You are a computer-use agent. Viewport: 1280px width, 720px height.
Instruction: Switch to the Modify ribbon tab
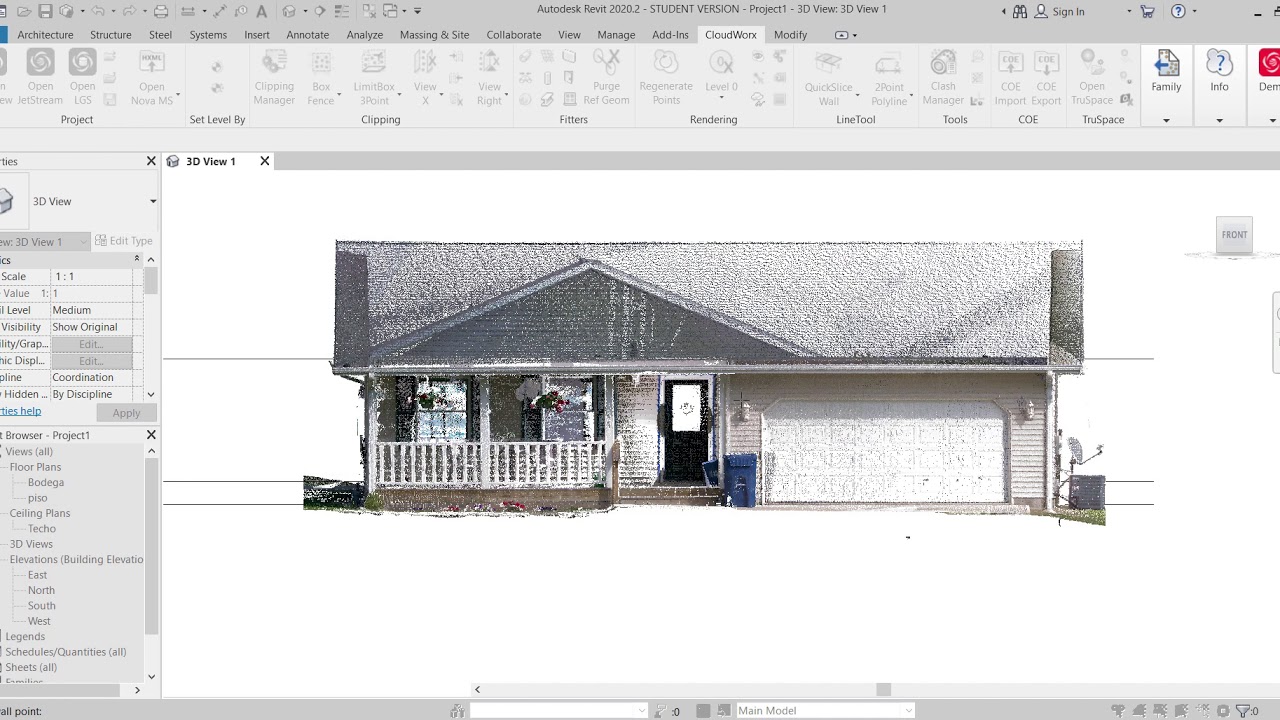click(790, 34)
